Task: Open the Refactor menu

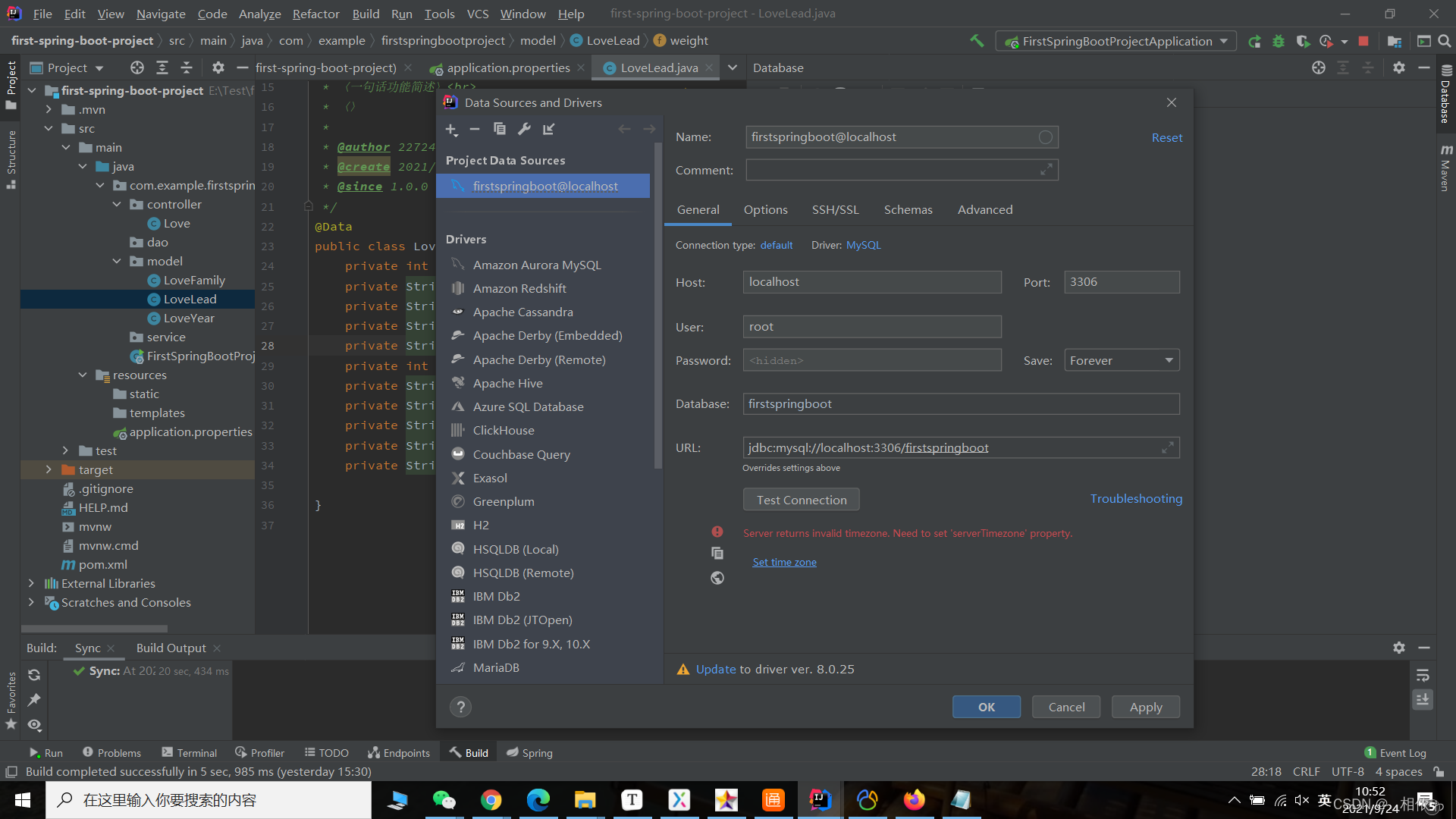Action: pyautogui.click(x=315, y=14)
